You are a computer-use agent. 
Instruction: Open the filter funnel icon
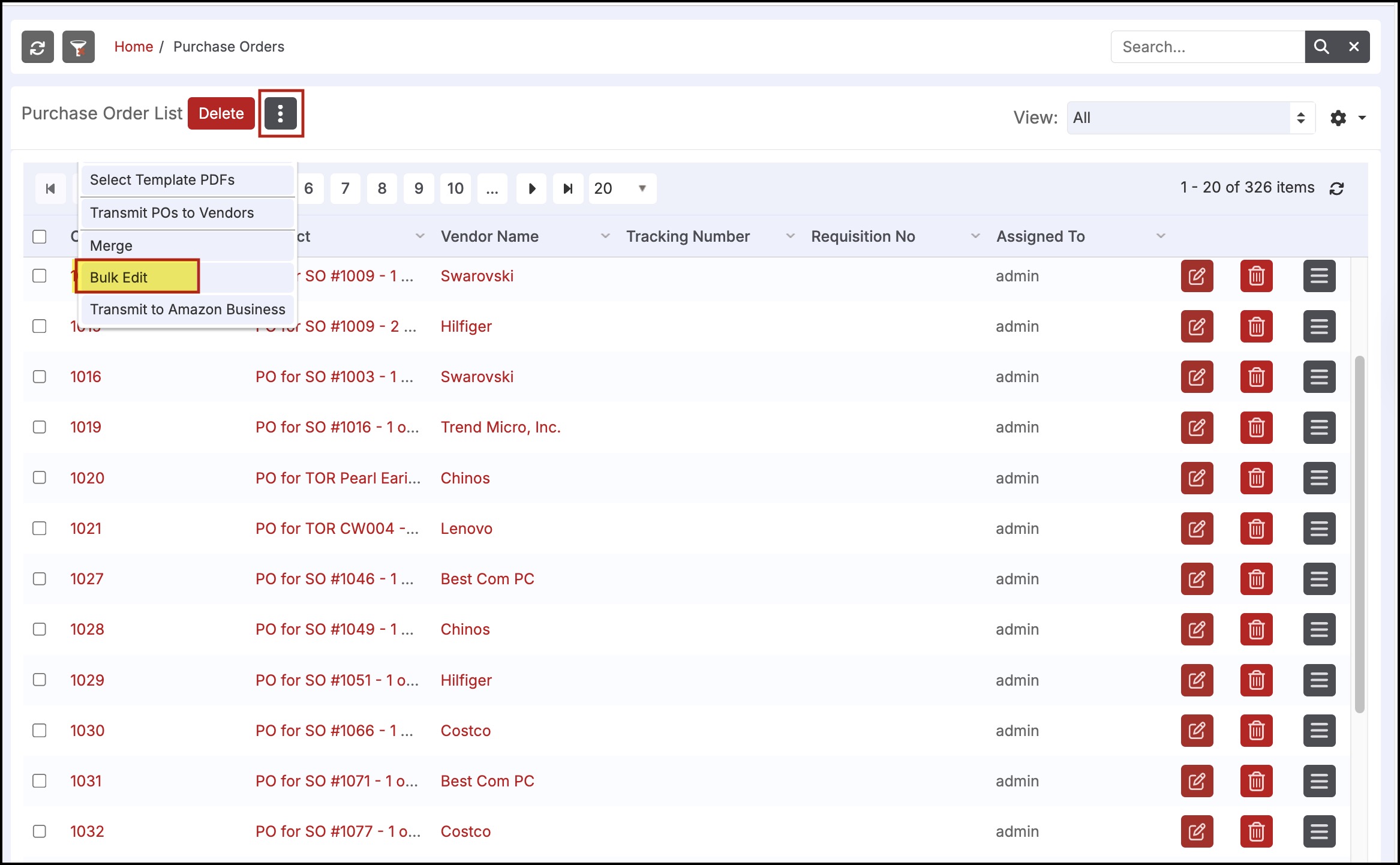(x=79, y=47)
